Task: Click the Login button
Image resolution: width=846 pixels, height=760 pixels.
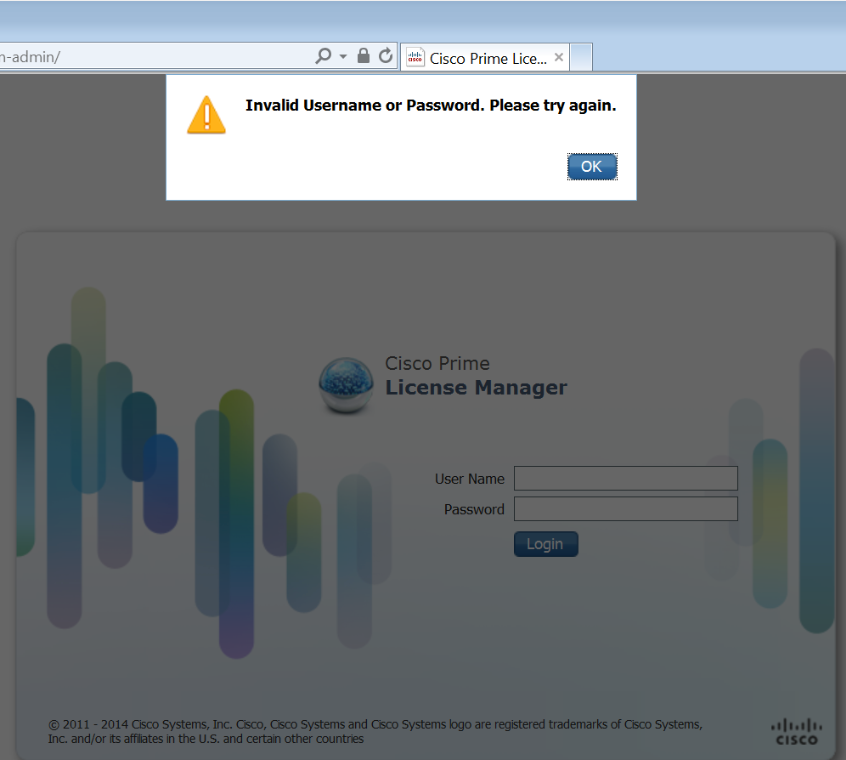Action: click(546, 544)
